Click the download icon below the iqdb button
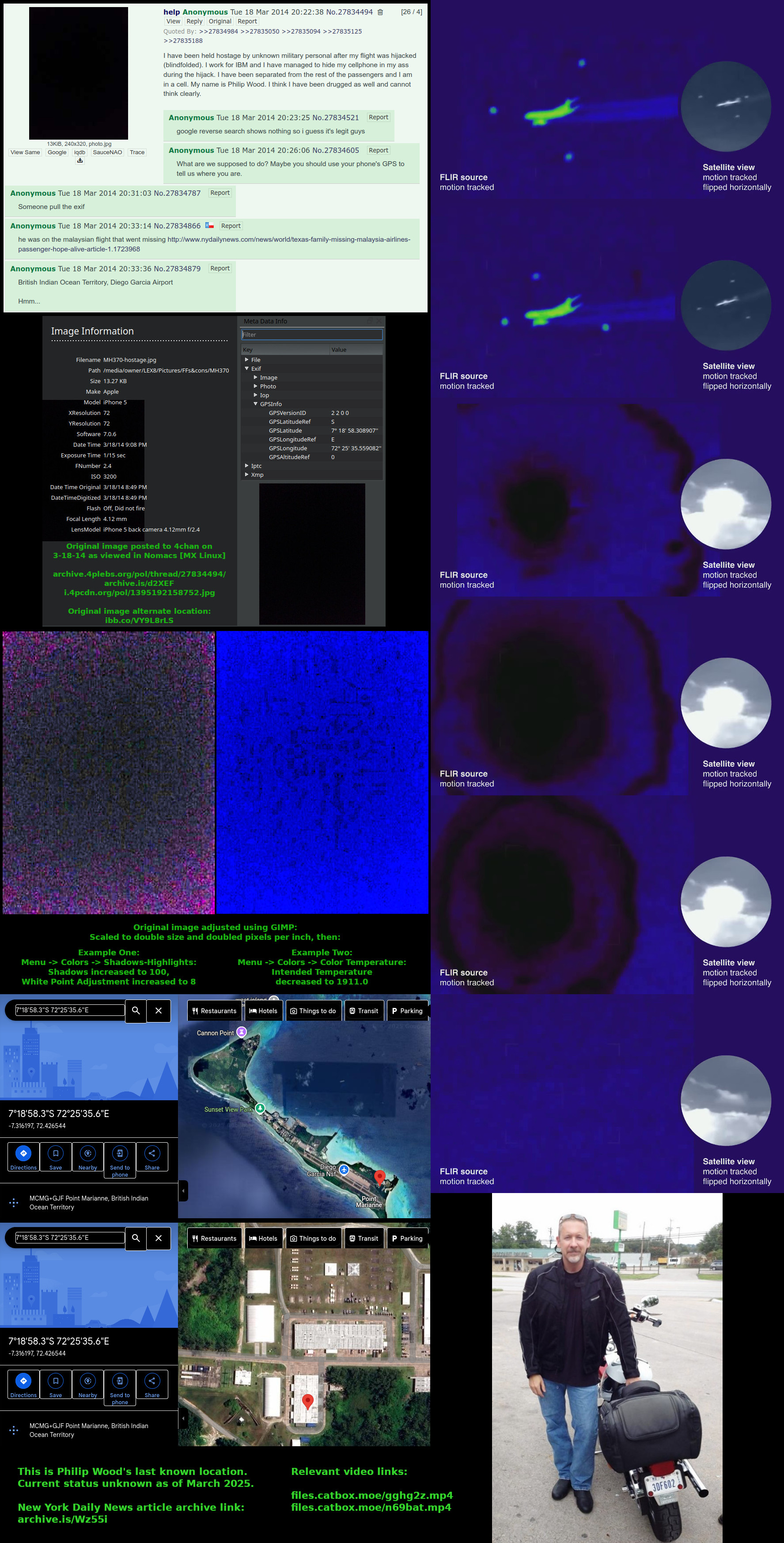784x1543 pixels. [x=80, y=160]
